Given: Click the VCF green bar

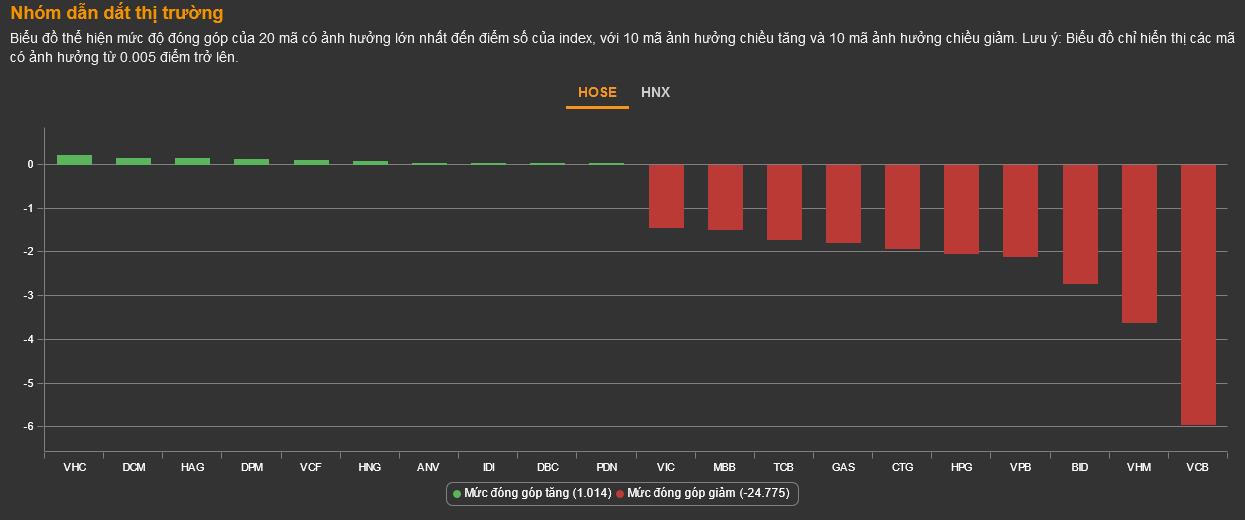Looking at the screenshot, I should pyautogui.click(x=311, y=161).
